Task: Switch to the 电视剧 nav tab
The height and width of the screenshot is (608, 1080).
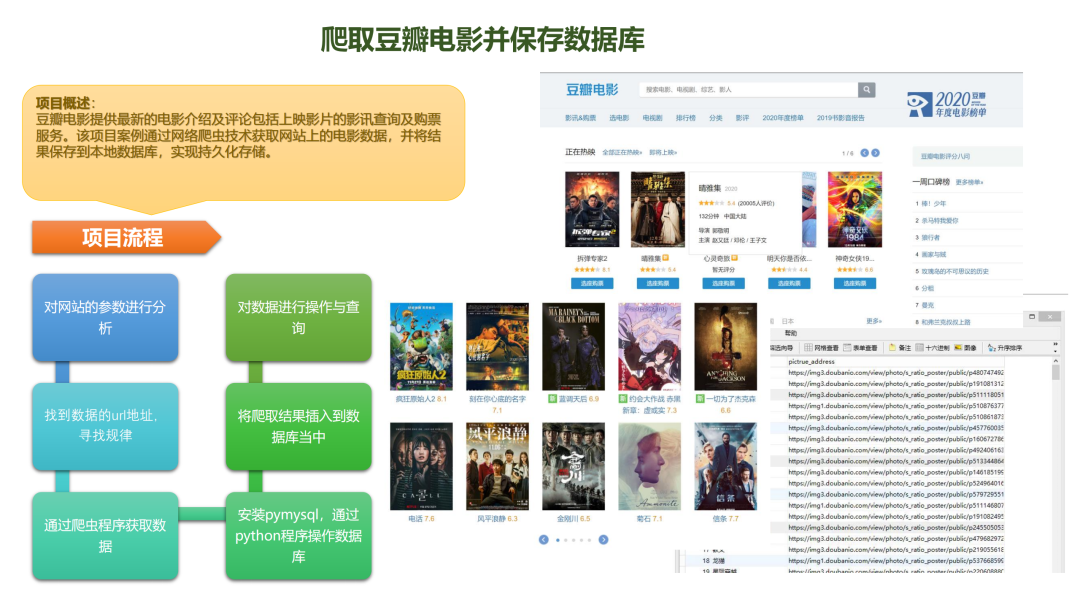Action: pos(652,118)
